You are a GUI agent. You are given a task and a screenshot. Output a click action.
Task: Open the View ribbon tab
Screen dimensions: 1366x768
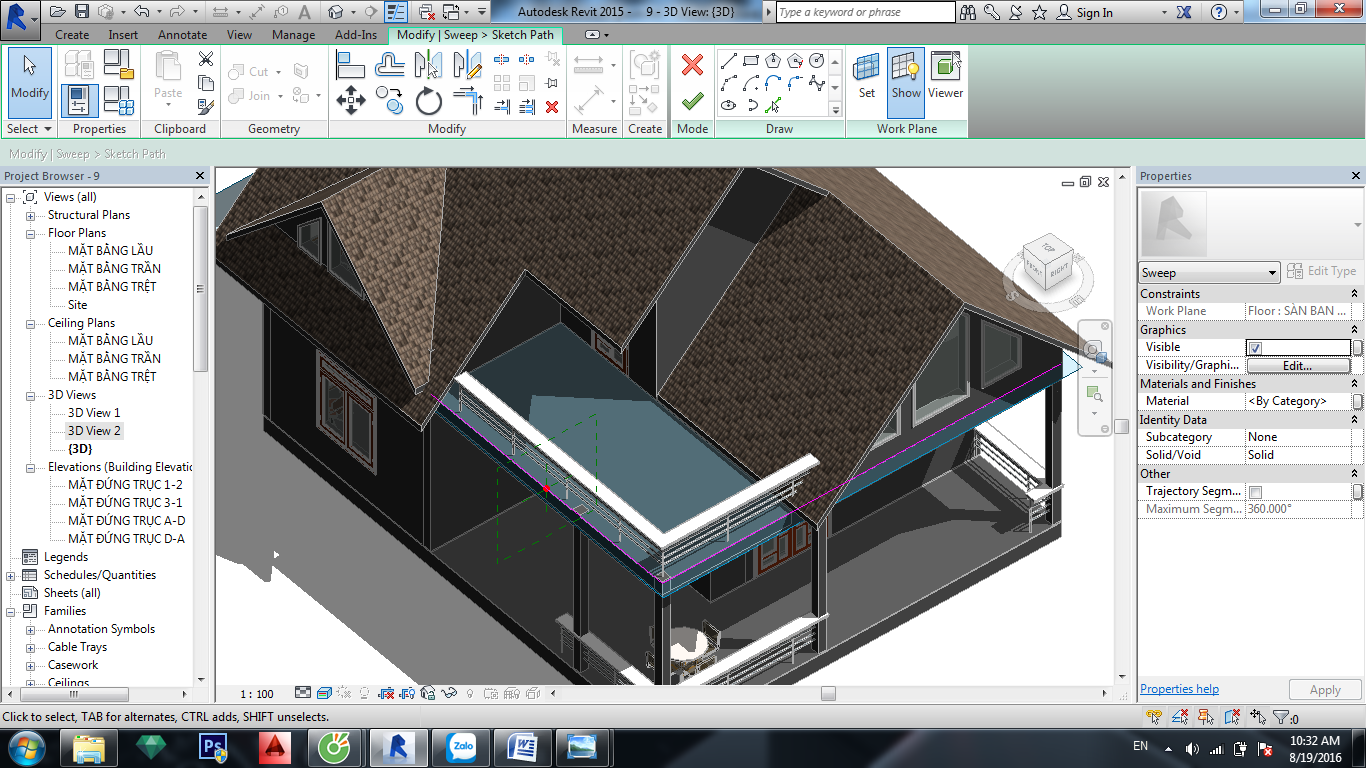(x=240, y=34)
